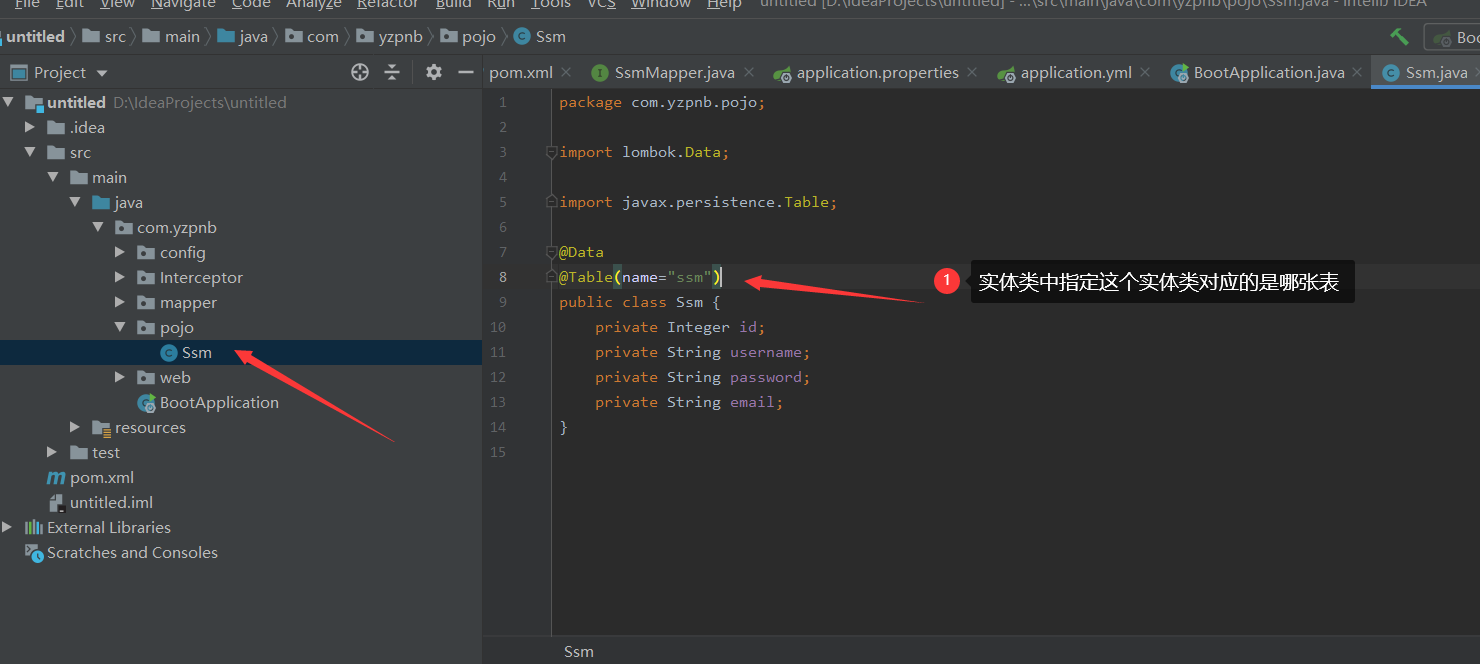Open the Window menu
This screenshot has width=1480, height=664.
click(660, 4)
